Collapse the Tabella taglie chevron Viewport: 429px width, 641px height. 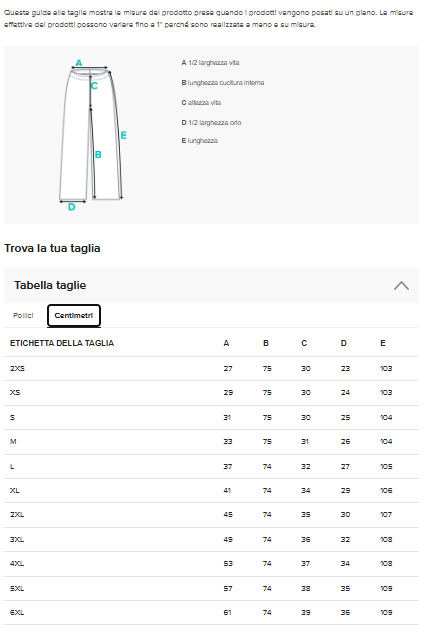point(401,285)
